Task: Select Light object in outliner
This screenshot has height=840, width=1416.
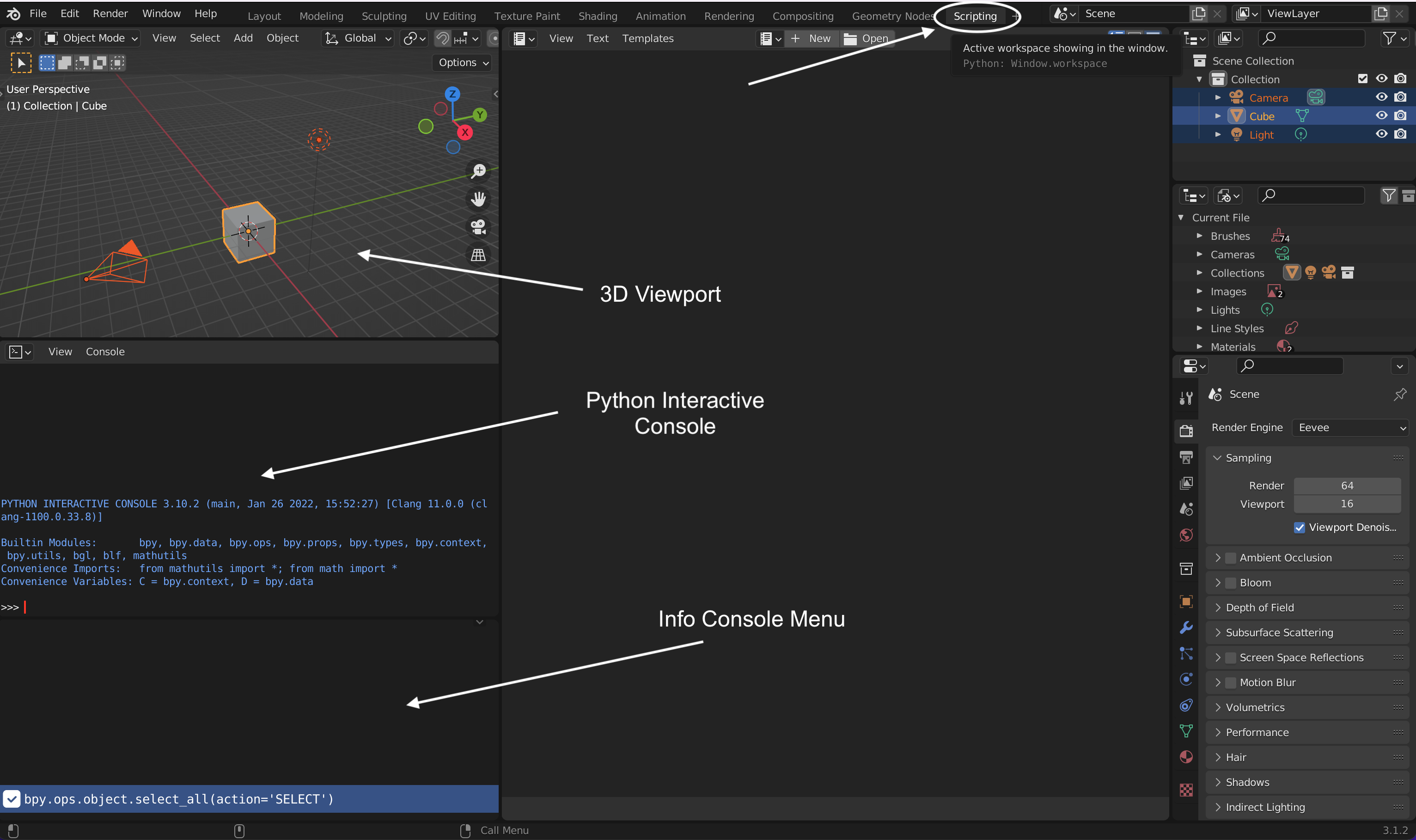Action: (1261, 135)
